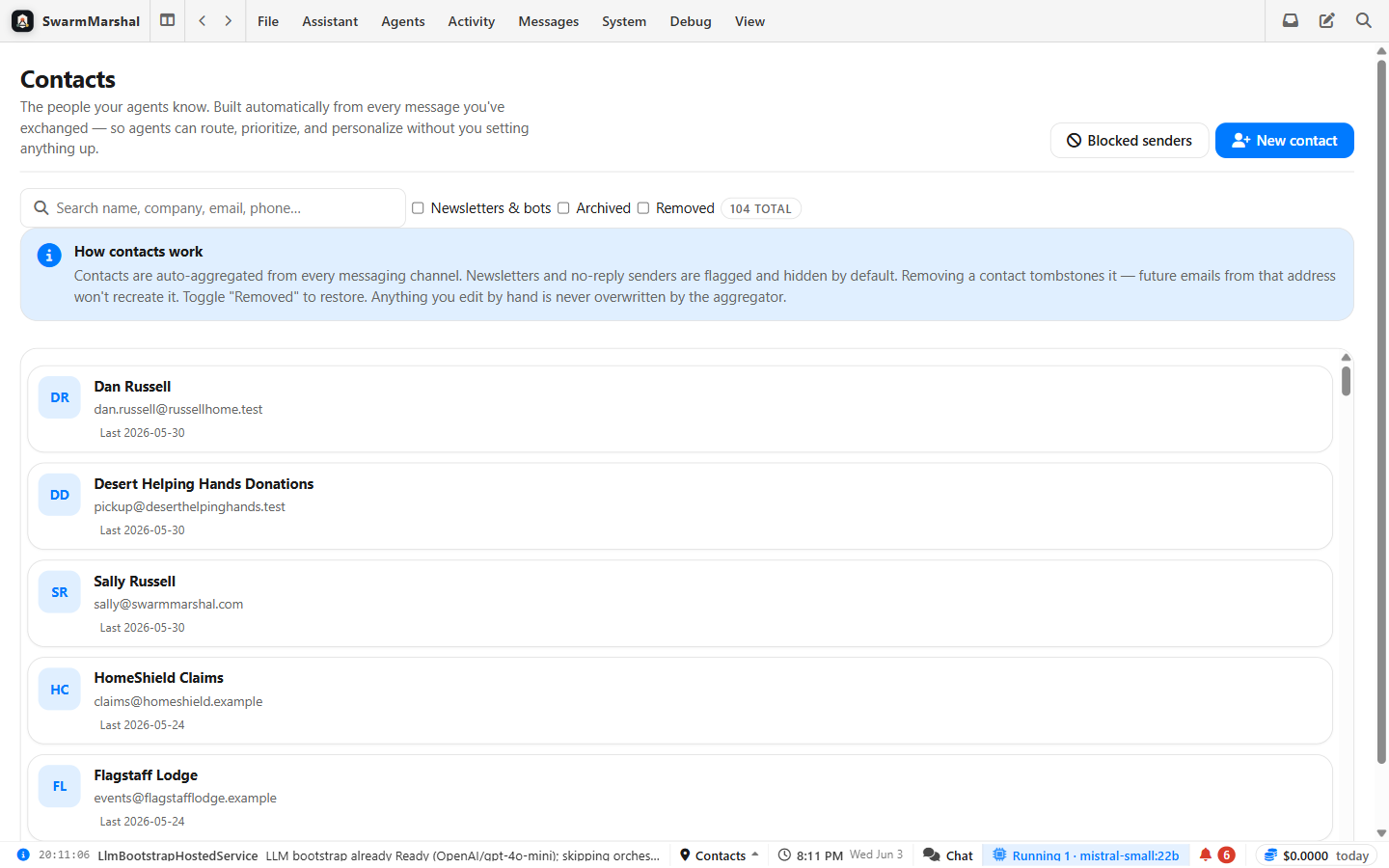Open the Activity menu

click(471, 21)
